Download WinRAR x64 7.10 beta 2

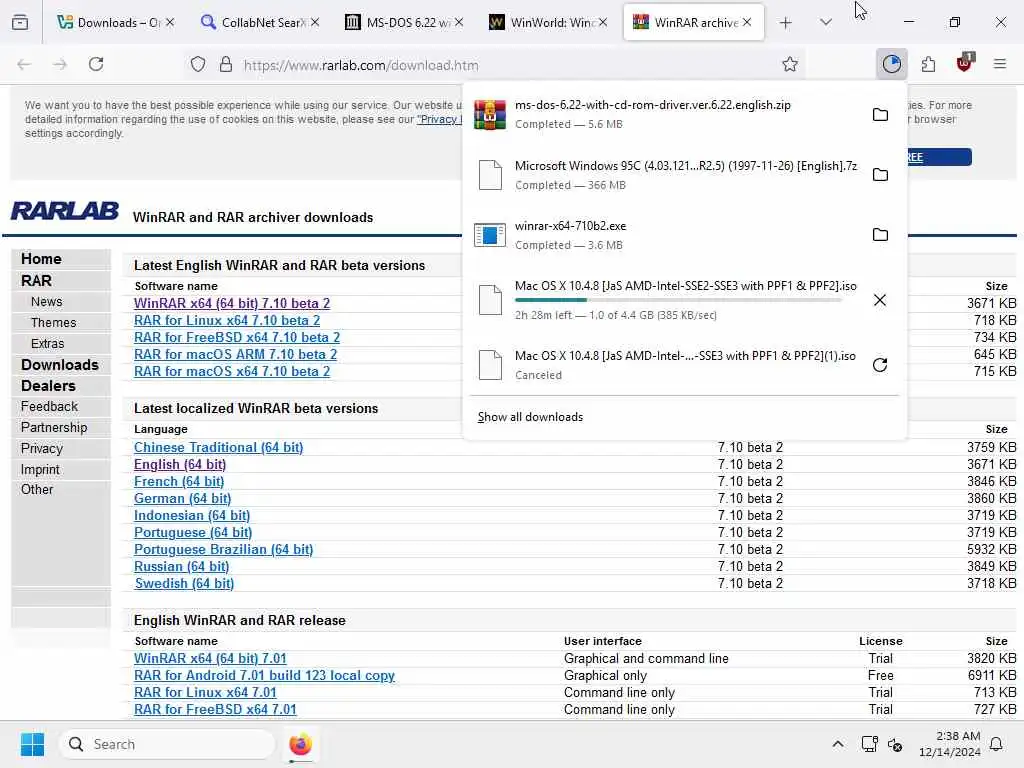pyautogui.click(x=232, y=304)
